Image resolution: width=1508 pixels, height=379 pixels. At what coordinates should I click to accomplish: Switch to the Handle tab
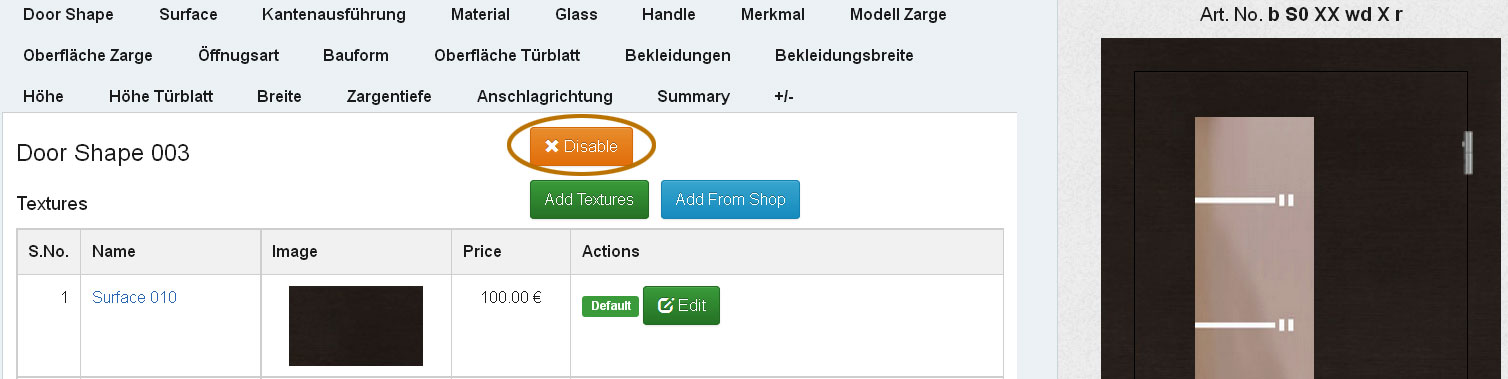pyautogui.click(x=669, y=15)
